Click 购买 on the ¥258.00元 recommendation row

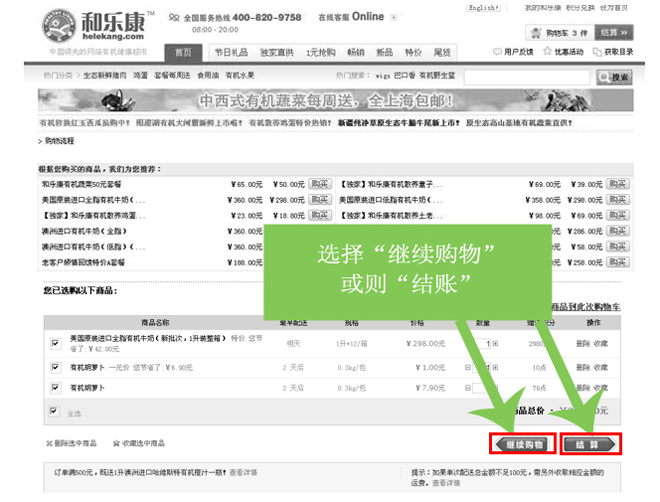(618, 262)
